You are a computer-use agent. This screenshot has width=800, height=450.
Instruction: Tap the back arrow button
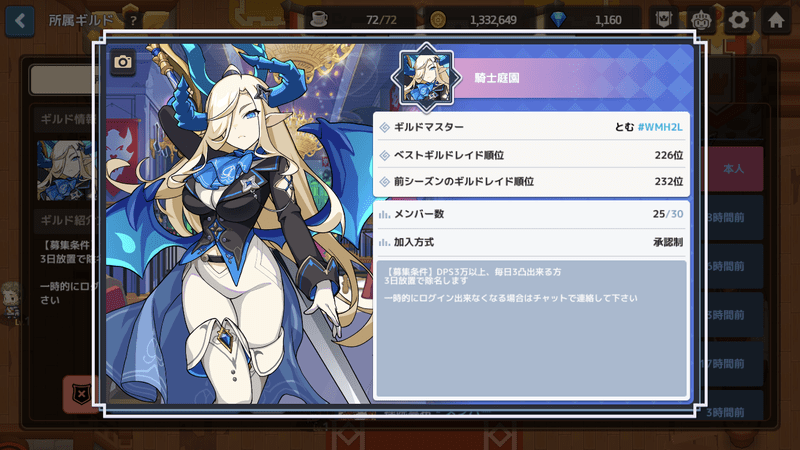click(20, 20)
